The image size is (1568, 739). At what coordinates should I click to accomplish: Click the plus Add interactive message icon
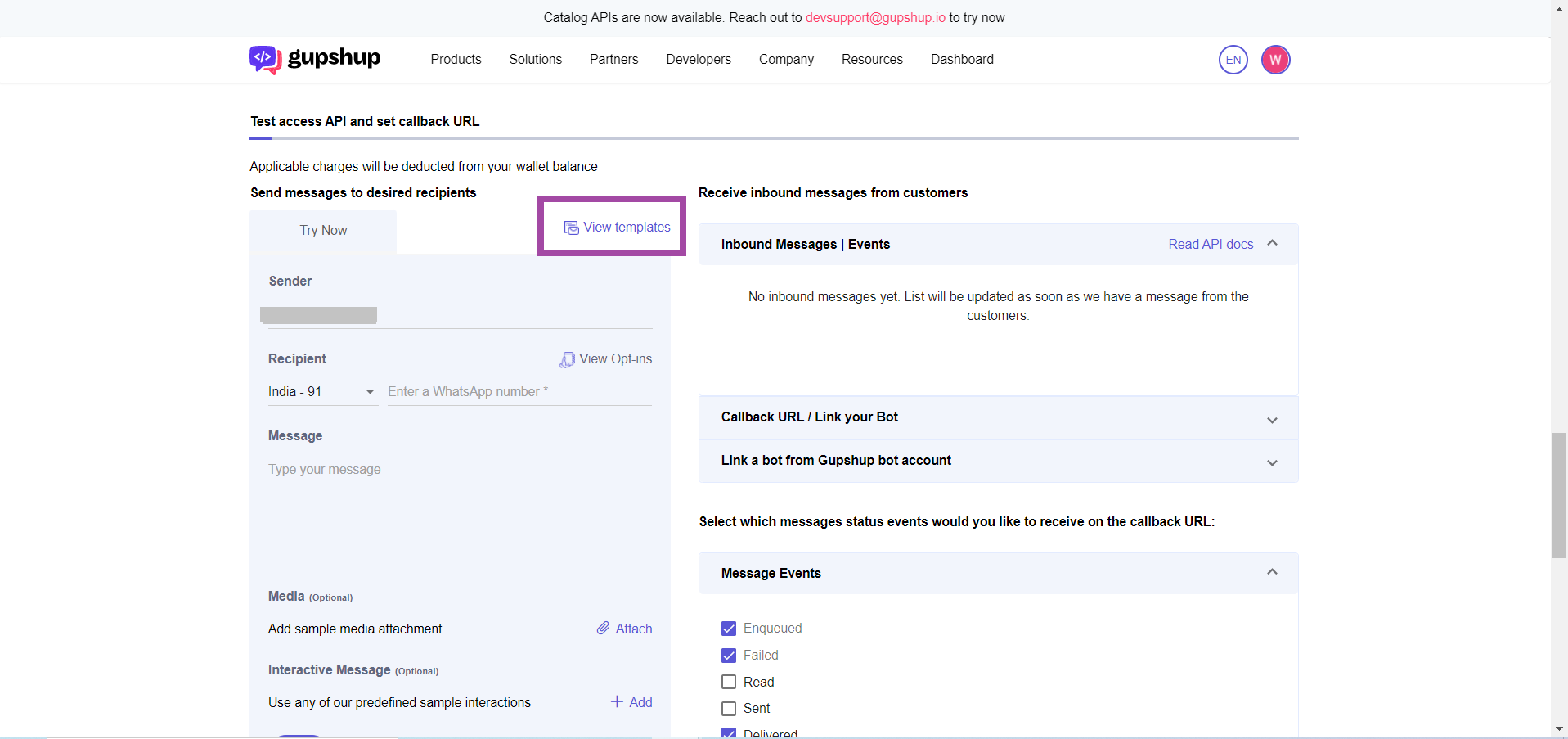tap(618, 702)
